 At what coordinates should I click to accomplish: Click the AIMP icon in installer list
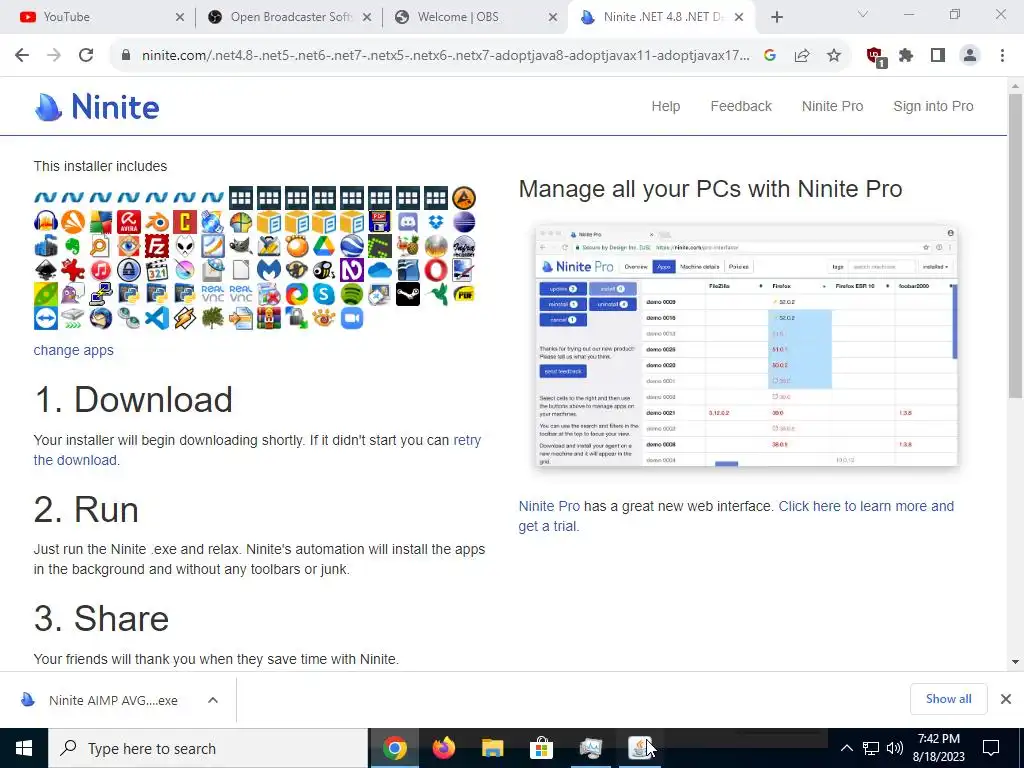pos(464,198)
